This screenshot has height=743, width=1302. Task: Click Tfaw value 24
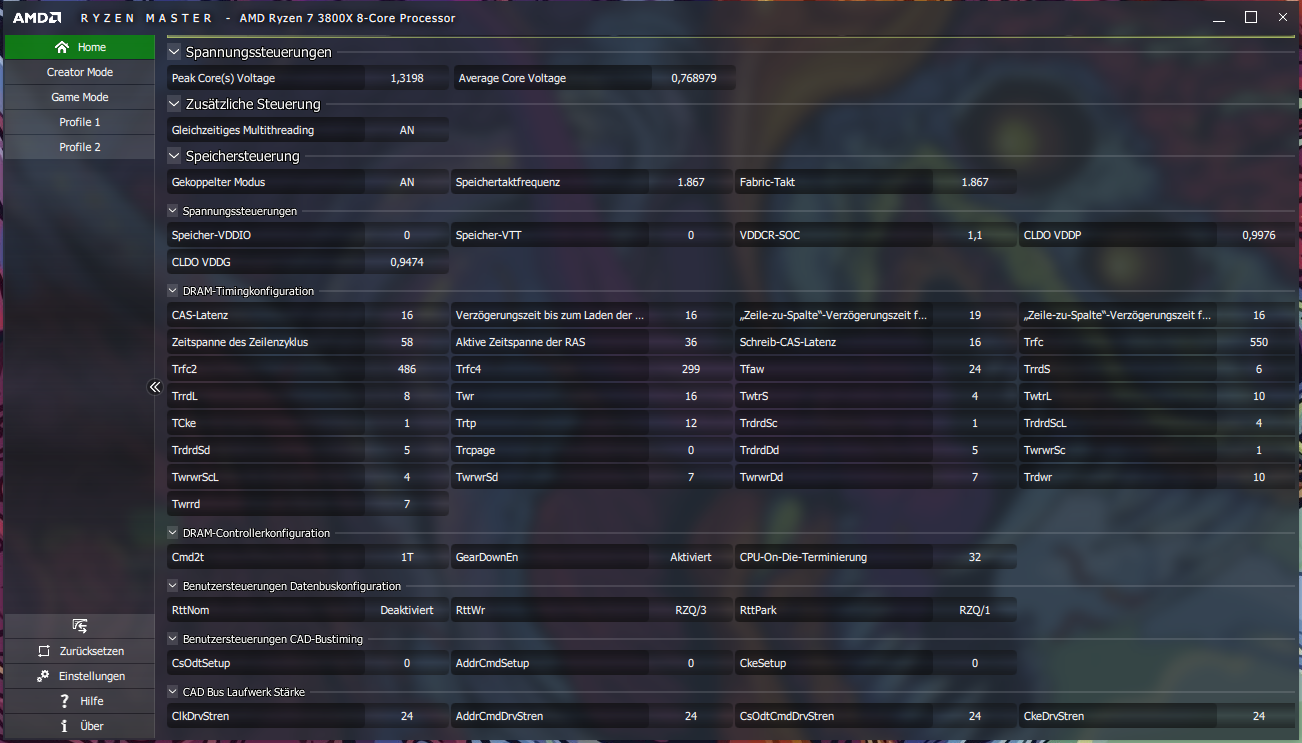(x=975, y=369)
